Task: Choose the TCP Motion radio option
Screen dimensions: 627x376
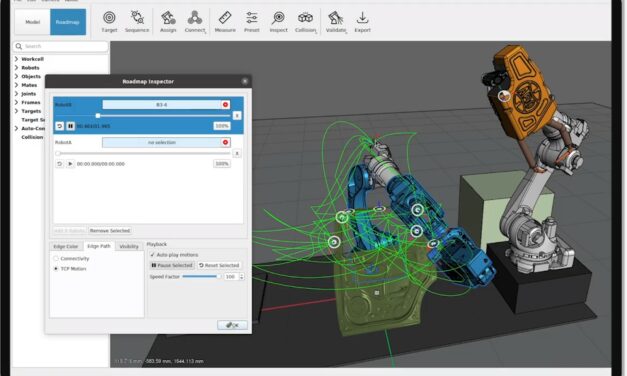Action: (x=56, y=269)
